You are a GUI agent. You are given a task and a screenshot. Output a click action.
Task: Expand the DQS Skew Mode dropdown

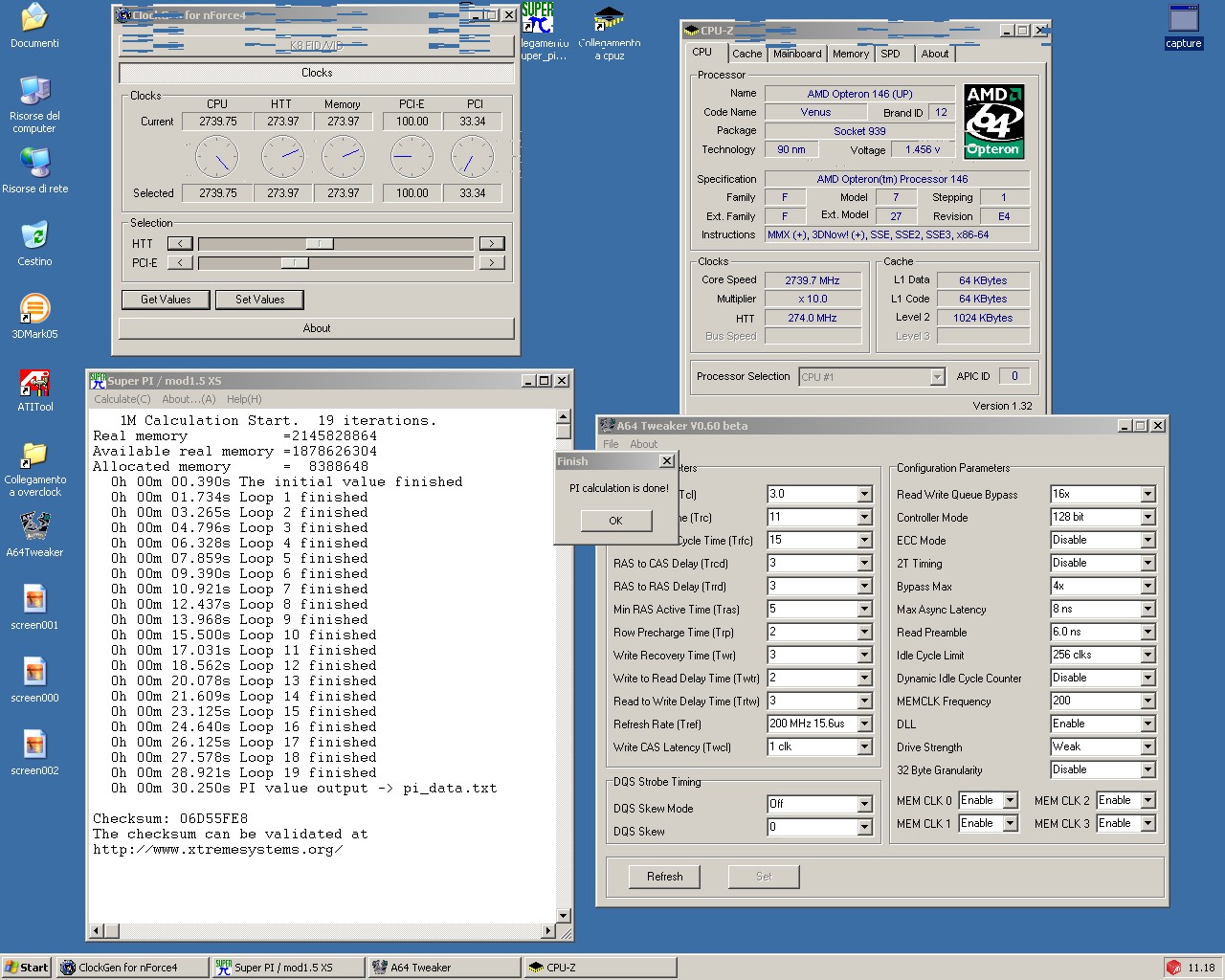click(864, 804)
